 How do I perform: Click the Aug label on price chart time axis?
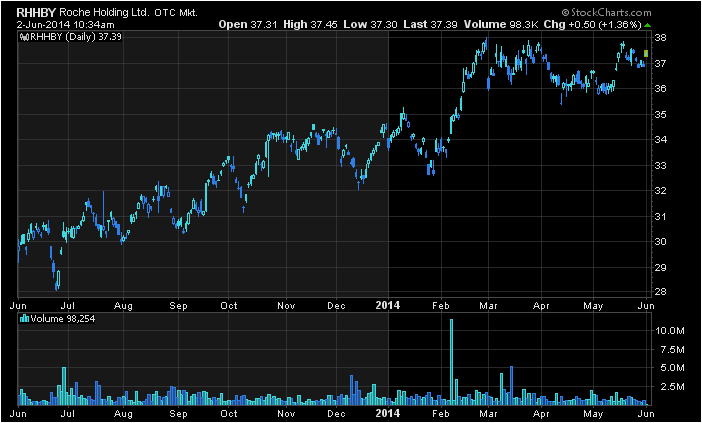[123, 306]
